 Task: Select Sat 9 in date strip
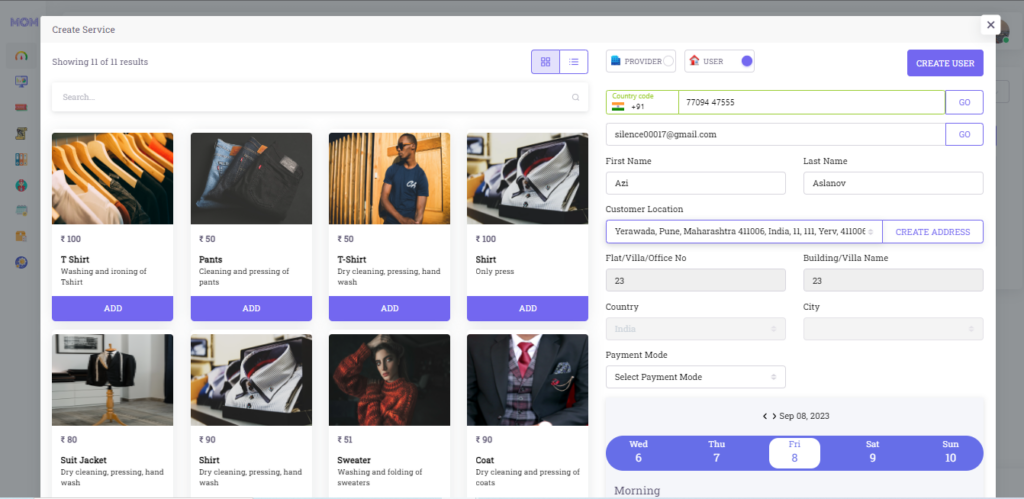coord(872,452)
